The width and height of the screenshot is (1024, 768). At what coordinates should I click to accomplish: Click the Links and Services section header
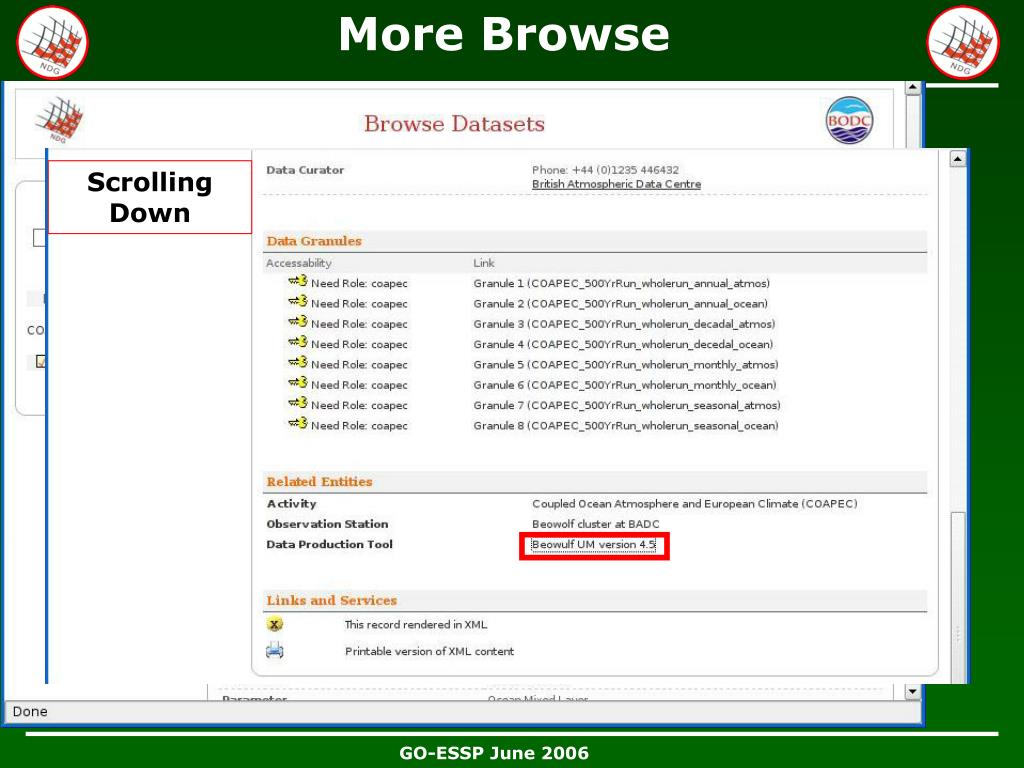pos(331,600)
